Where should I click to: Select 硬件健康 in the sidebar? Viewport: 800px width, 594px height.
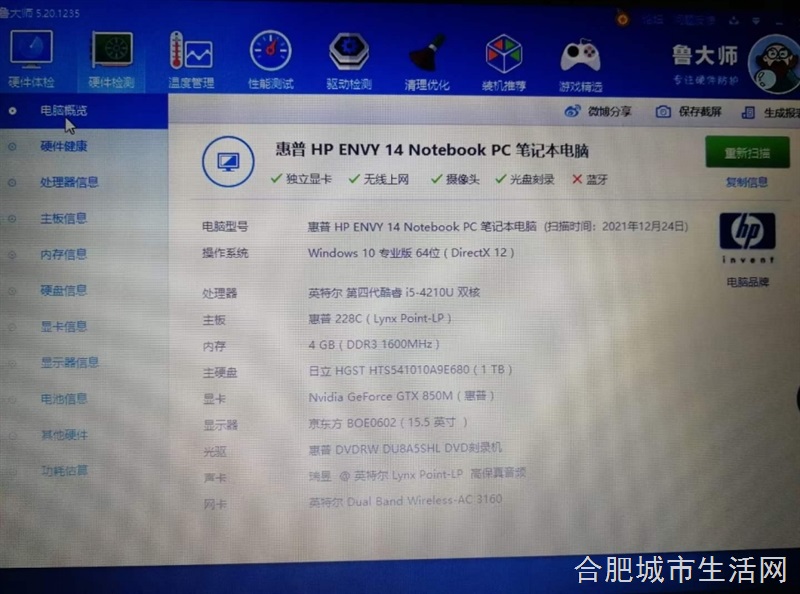tap(63, 147)
